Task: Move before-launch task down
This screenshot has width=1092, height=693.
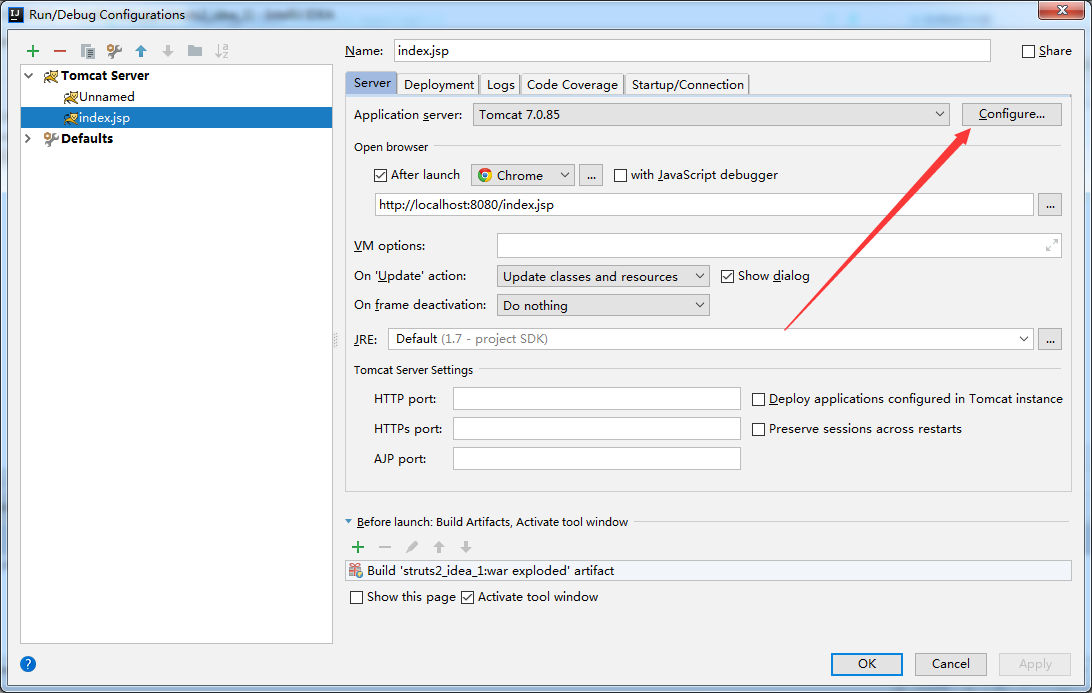Action: (466, 547)
